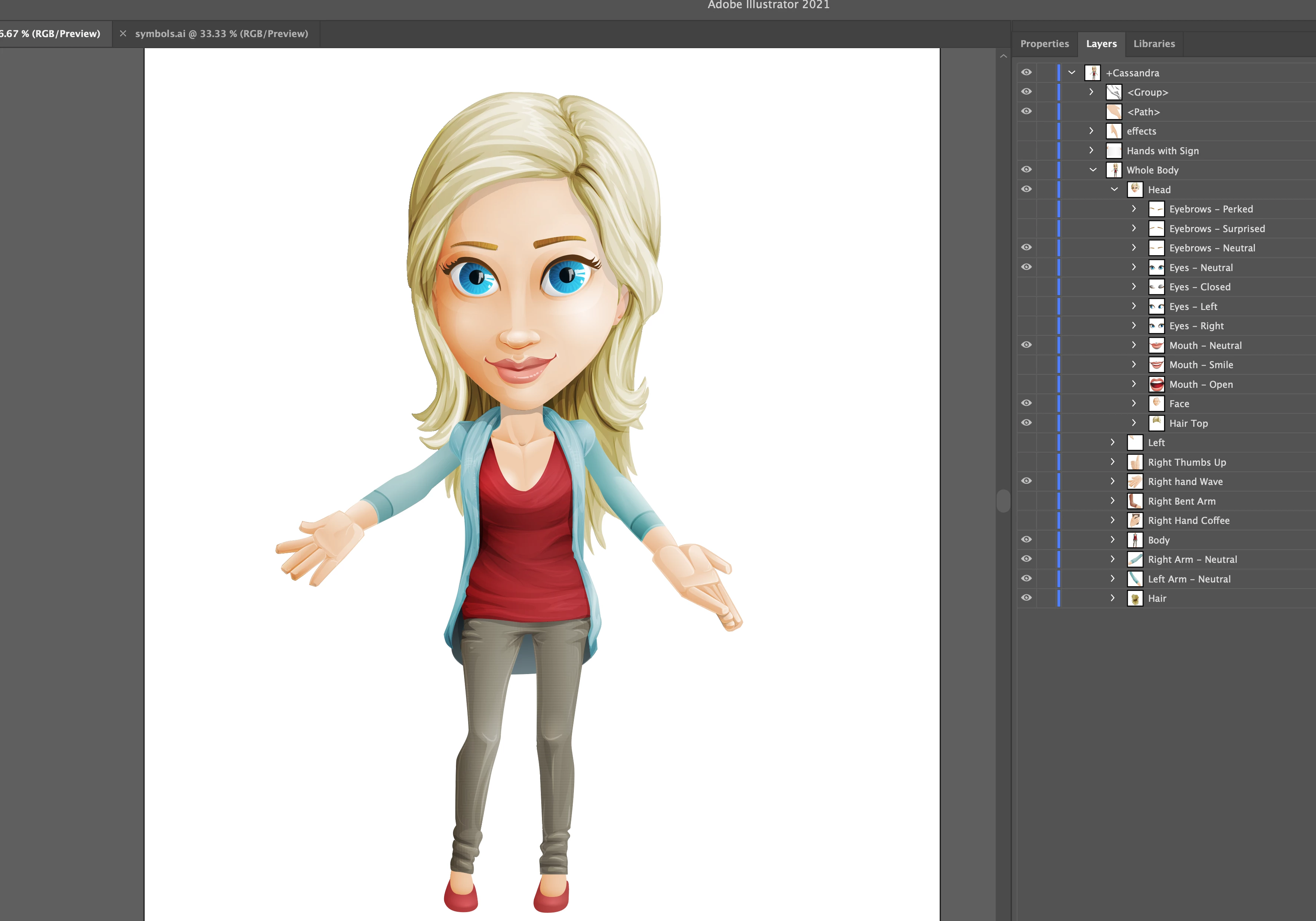This screenshot has height=921, width=1316.
Task: Click the Hair Top layer thumbnail
Action: 1156,423
